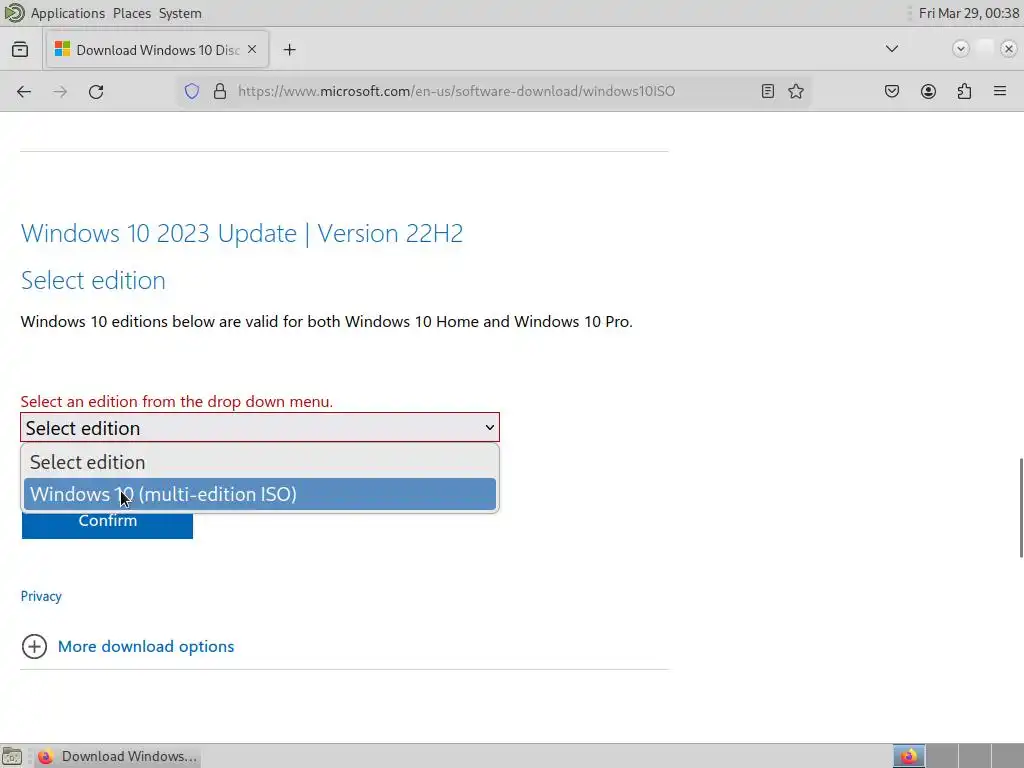Open a new tab with plus icon
Image resolution: width=1024 pixels, height=768 pixels.
click(x=290, y=50)
